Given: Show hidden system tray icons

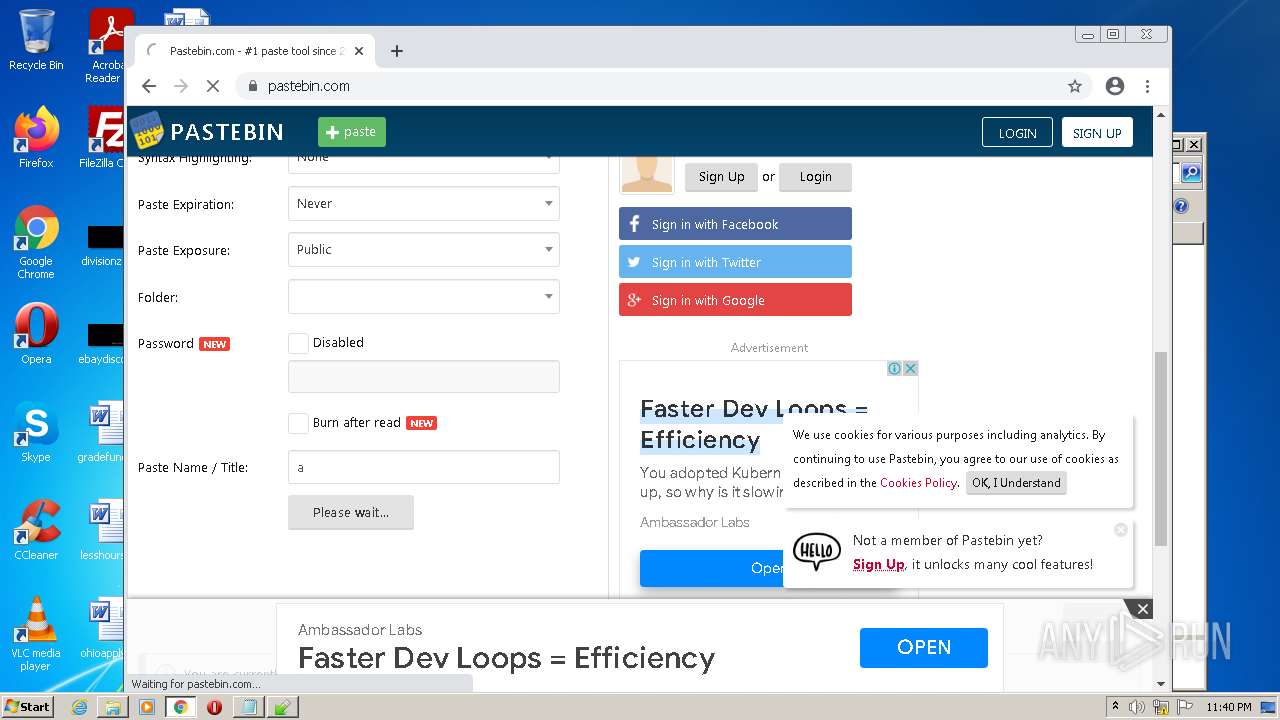Looking at the screenshot, I should click(x=1115, y=707).
